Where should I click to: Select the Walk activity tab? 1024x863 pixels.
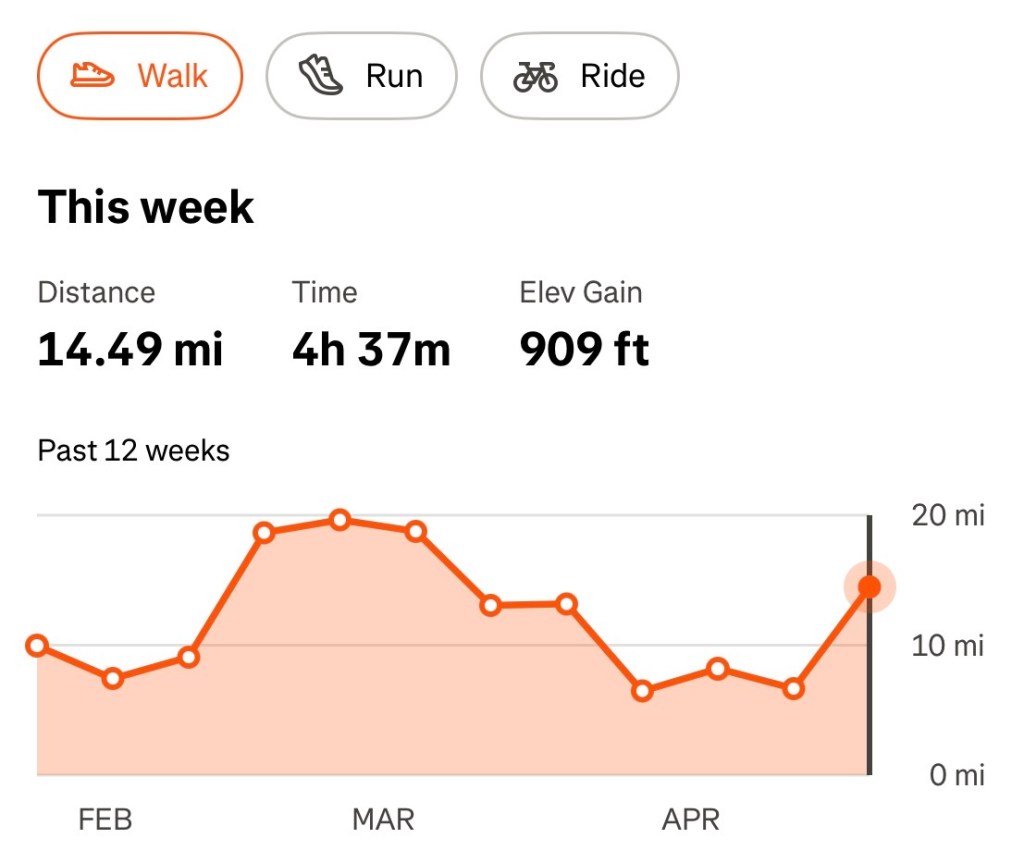140,76
